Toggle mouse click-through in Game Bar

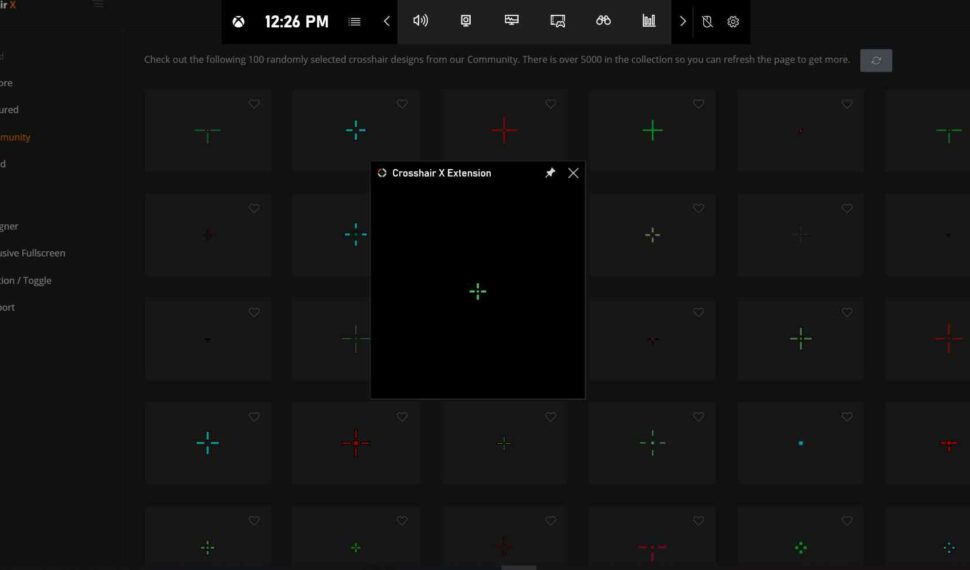(x=707, y=21)
